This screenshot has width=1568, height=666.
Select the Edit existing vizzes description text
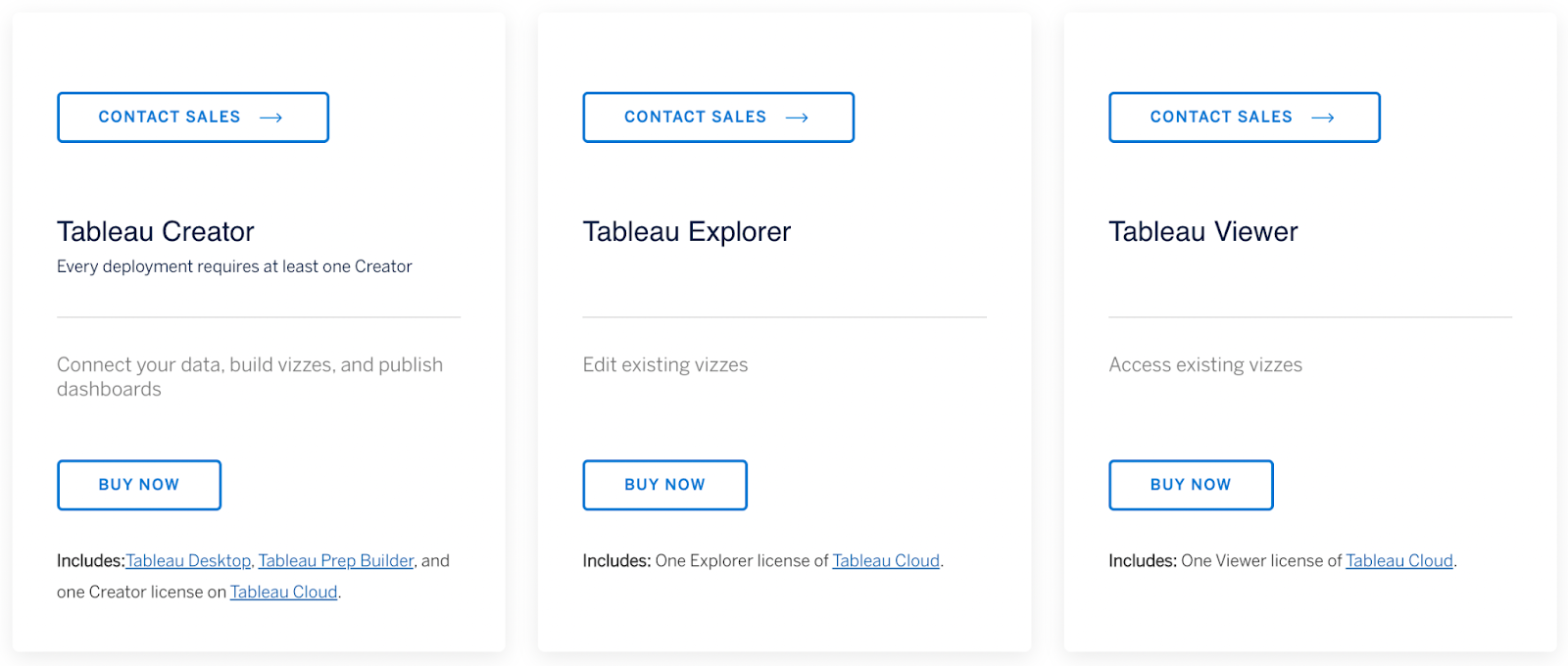click(664, 364)
